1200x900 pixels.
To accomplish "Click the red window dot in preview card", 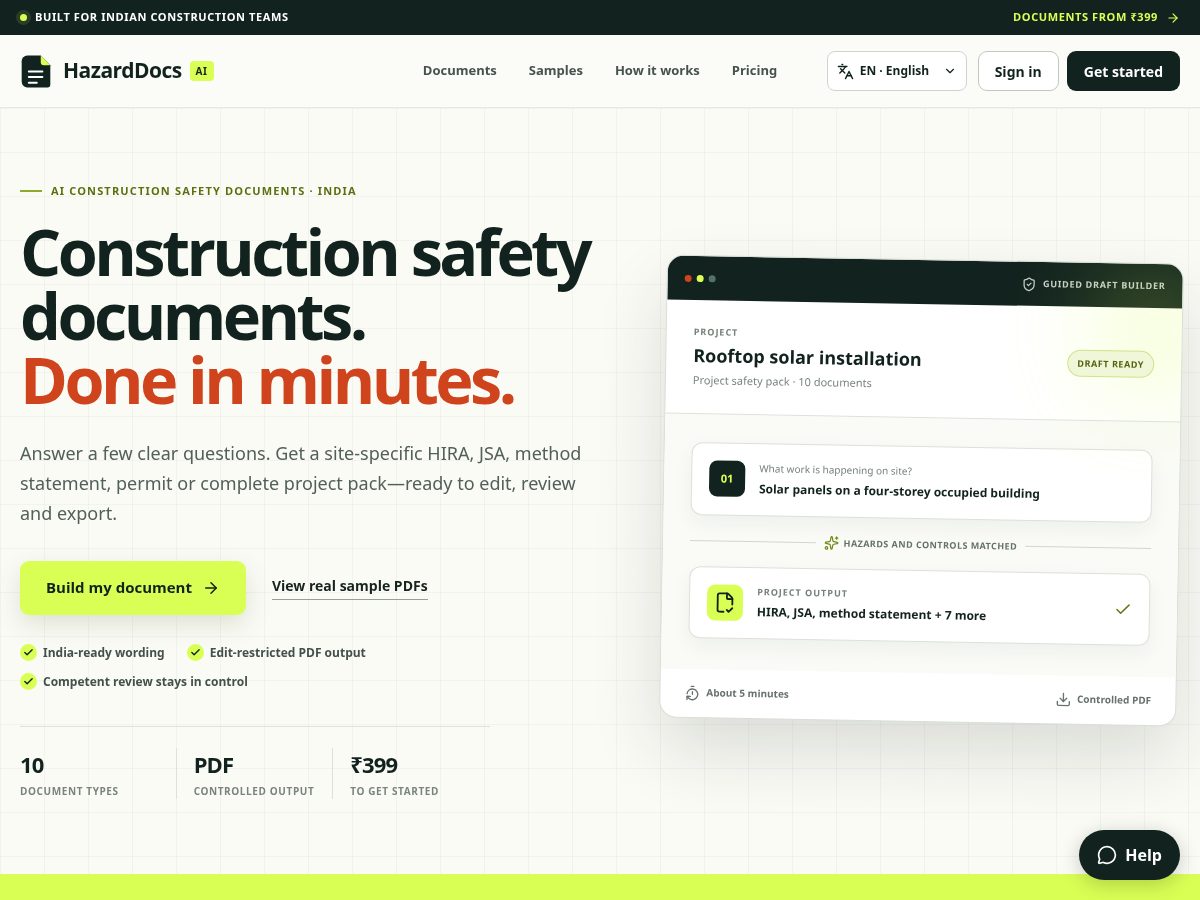I will tap(688, 278).
